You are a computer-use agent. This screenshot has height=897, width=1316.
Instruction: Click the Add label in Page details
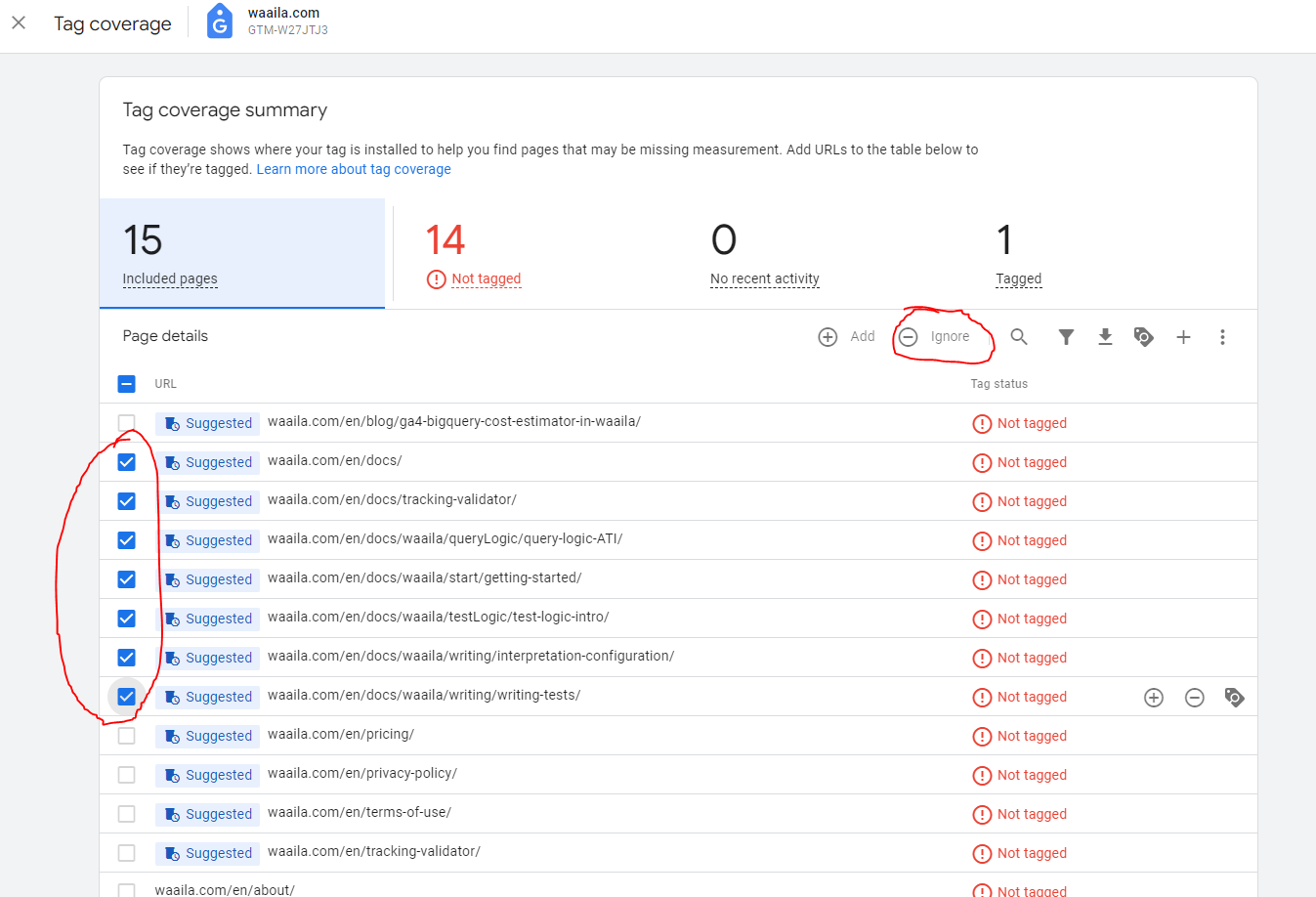pos(863,336)
